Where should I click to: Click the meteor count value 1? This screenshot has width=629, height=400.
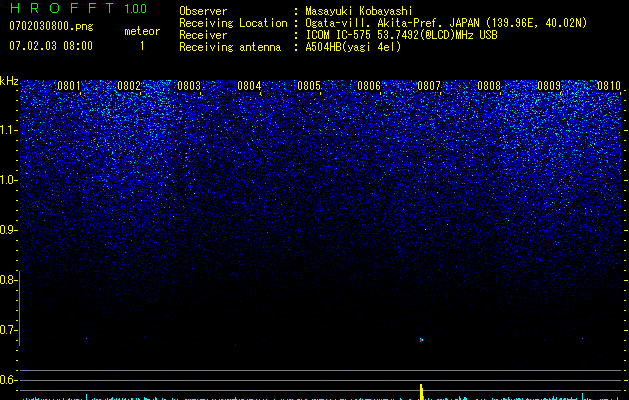click(x=142, y=46)
